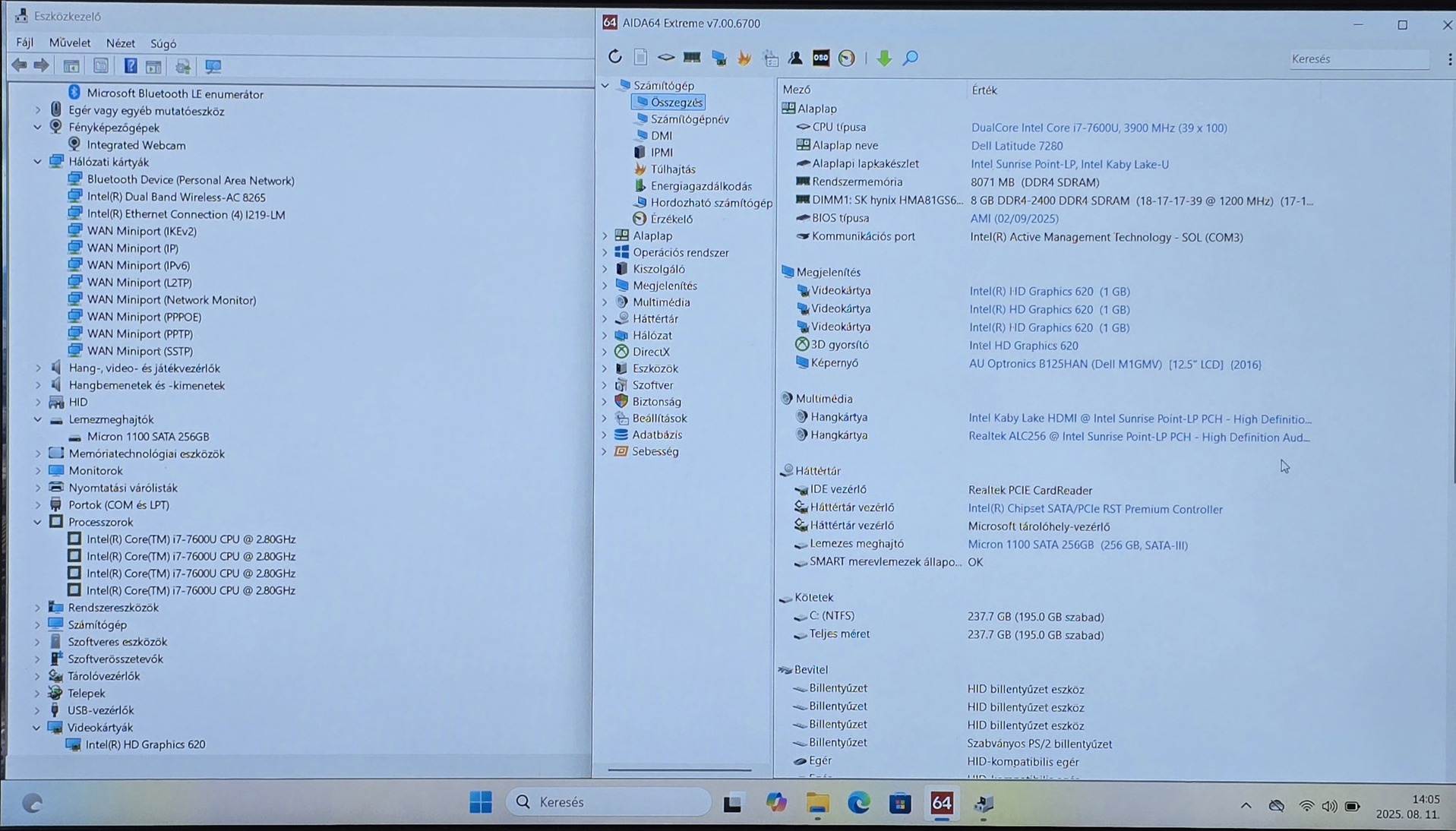Collapse the Hálózati kártyák node
1456x831 pixels.
tap(37, 162)
